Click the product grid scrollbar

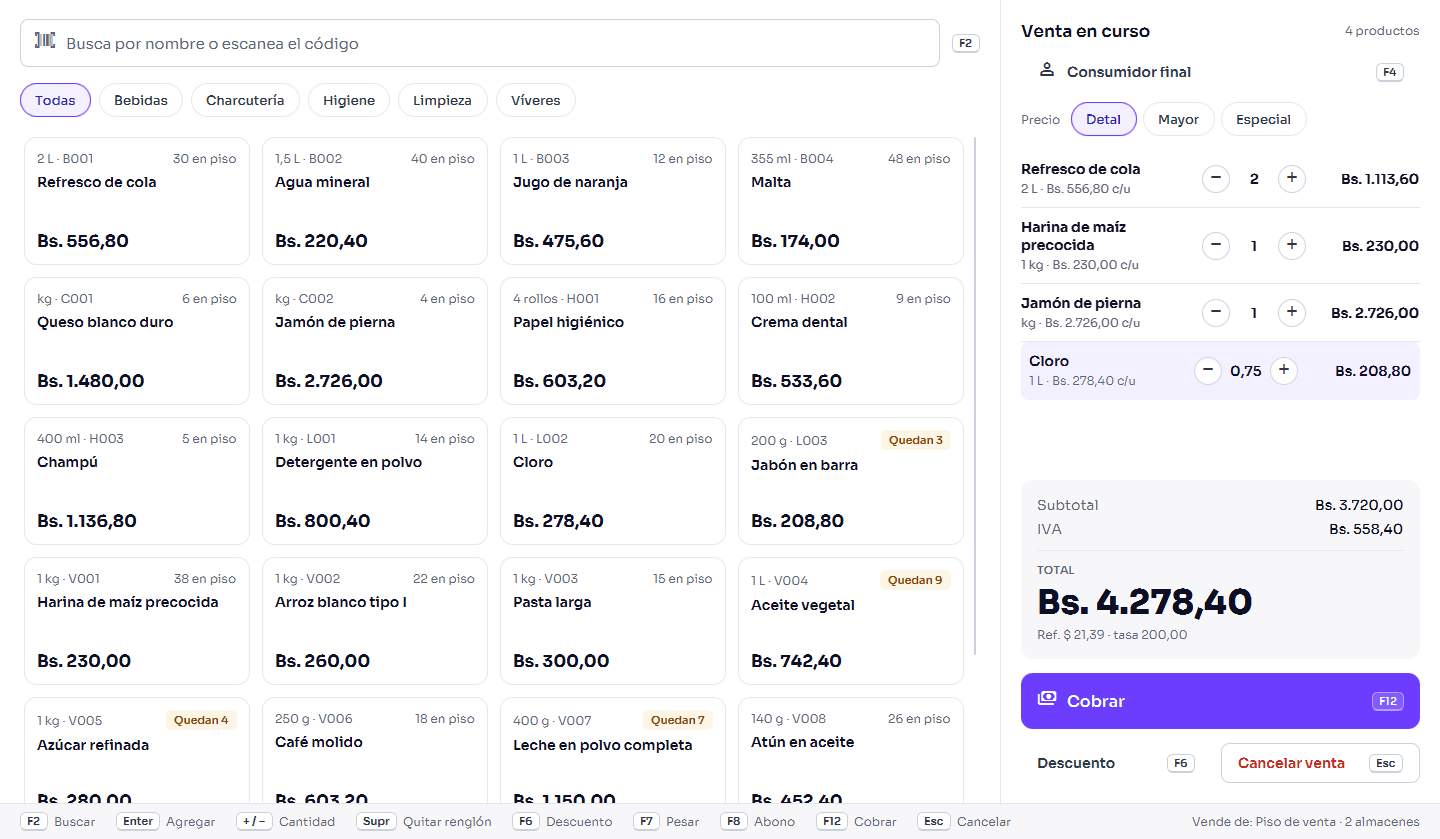(x=975, y=396)
